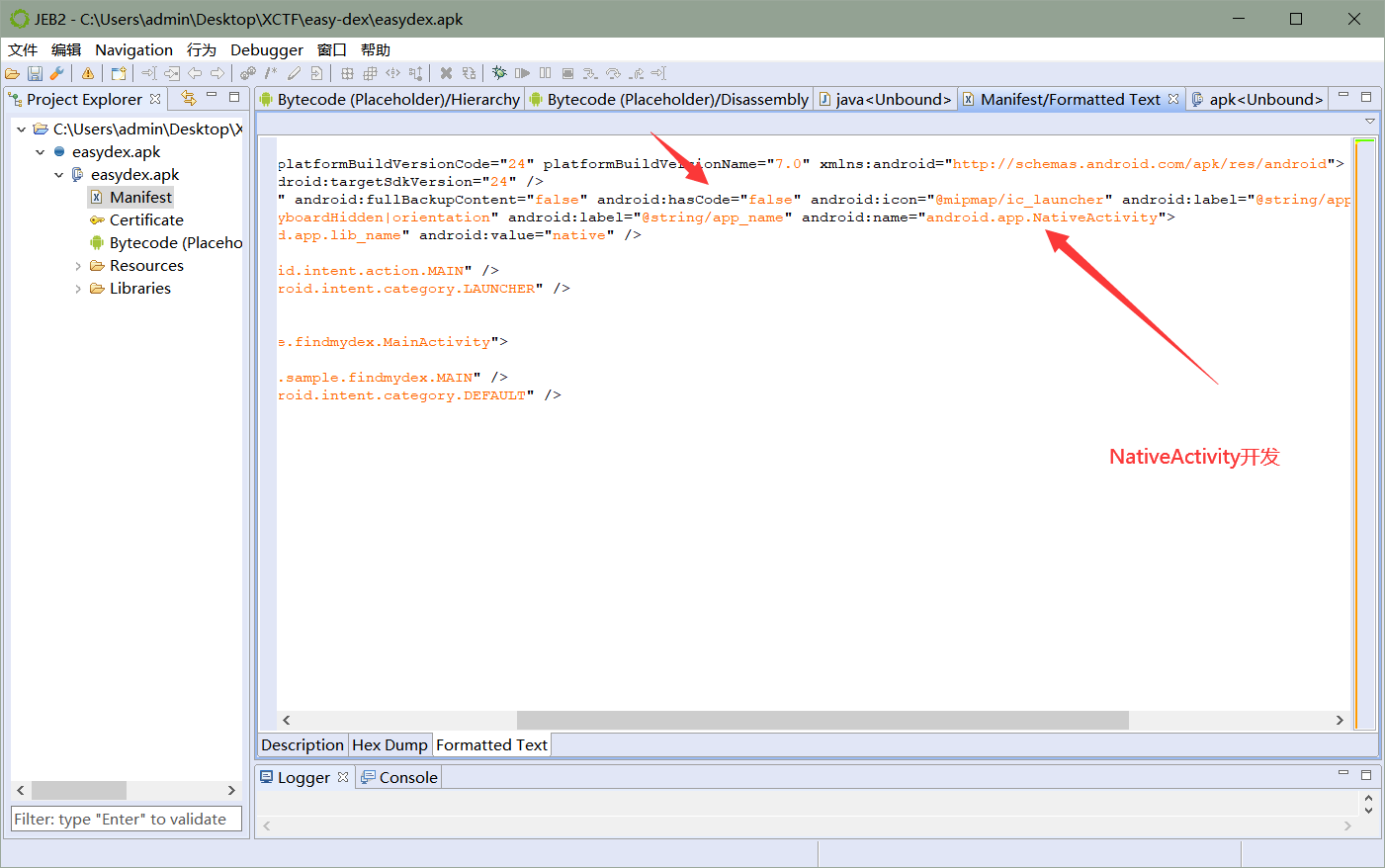Screen dimensions: 1385x868
Task: Maximize the editor area panel
Action: tap(1366, 97)
